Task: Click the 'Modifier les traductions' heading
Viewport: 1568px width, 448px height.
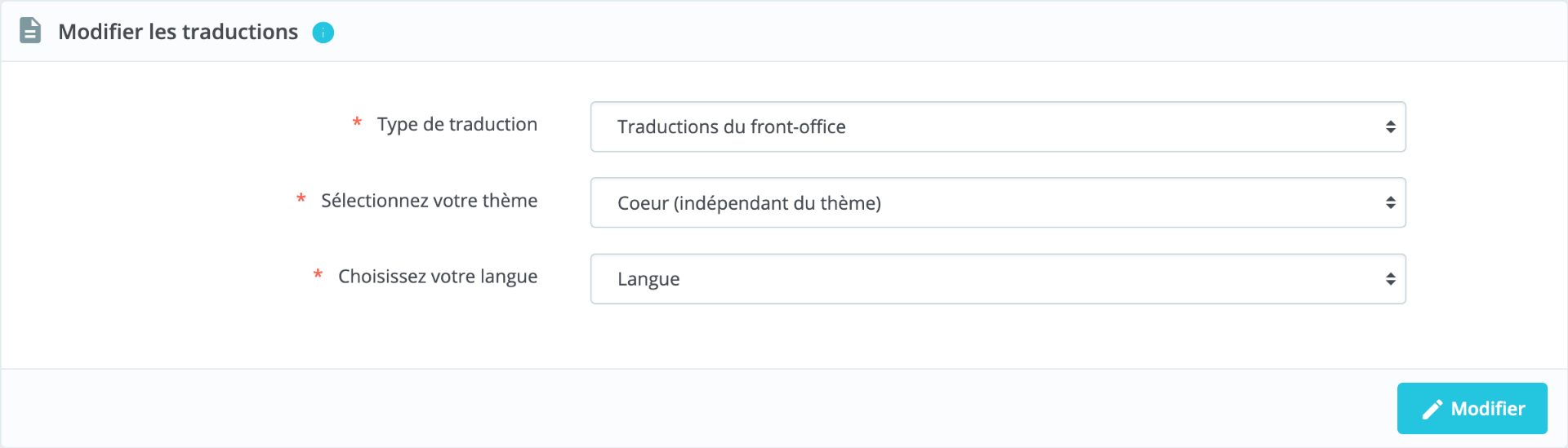Action: pos(178,32)
